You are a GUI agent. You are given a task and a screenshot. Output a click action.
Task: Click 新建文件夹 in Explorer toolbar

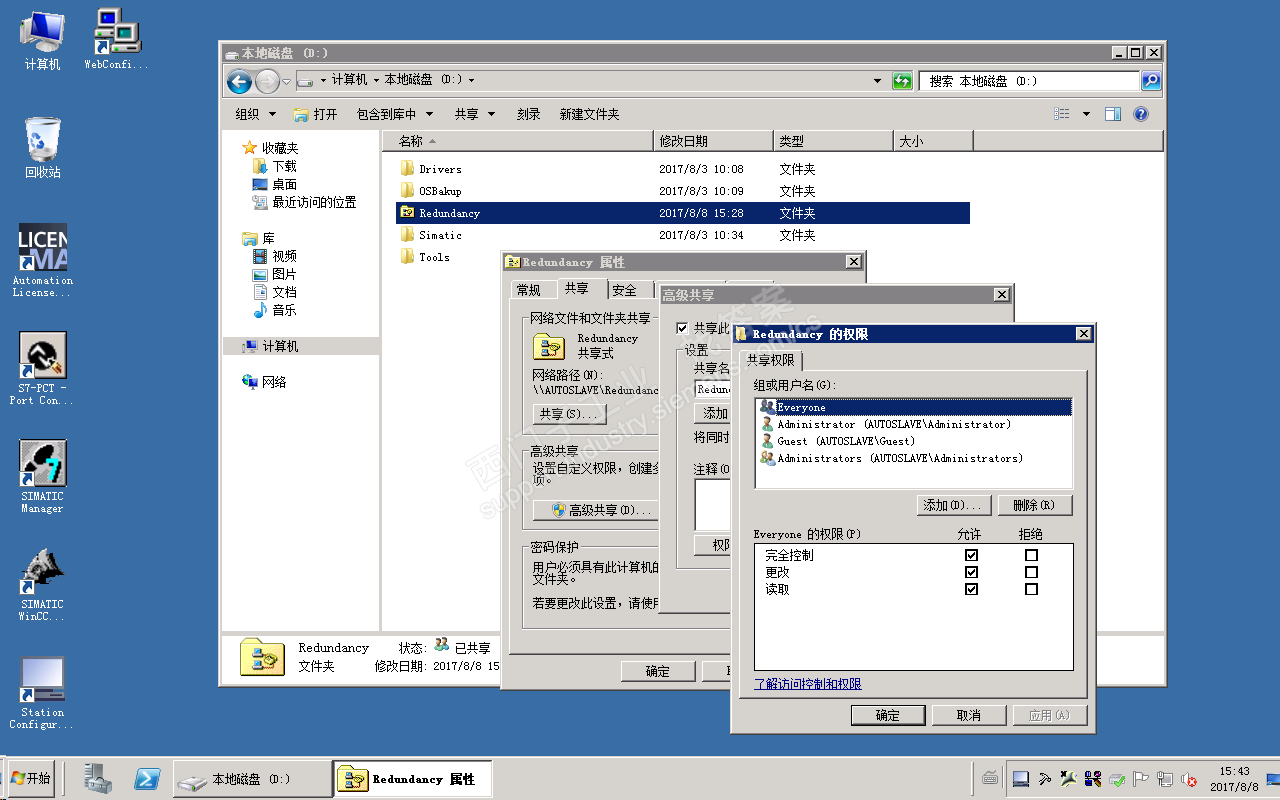[x=590, y=114]
